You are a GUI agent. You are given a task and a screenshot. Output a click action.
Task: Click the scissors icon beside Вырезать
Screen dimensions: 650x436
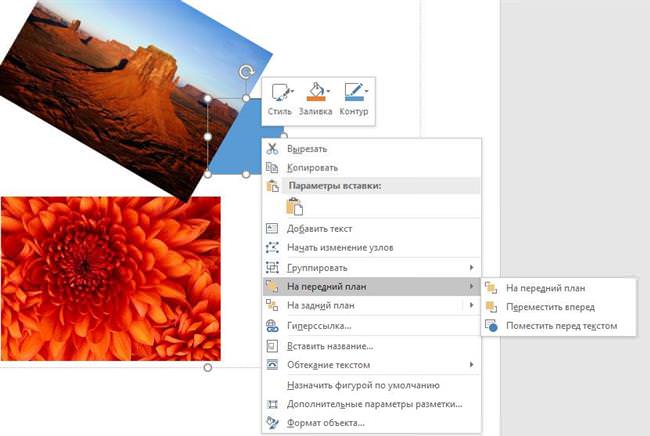272,149
